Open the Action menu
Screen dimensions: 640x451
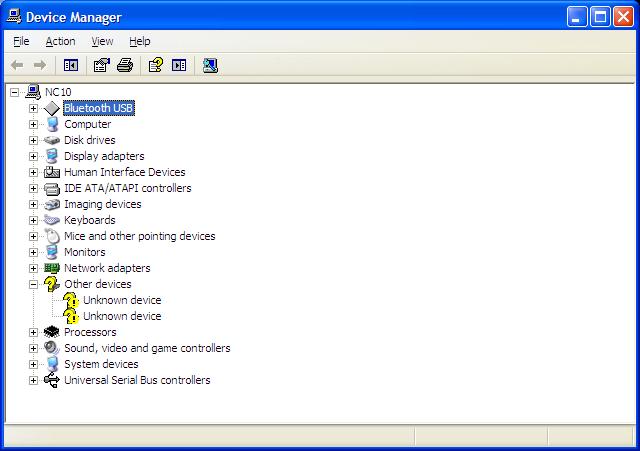(x=60, y=41)
